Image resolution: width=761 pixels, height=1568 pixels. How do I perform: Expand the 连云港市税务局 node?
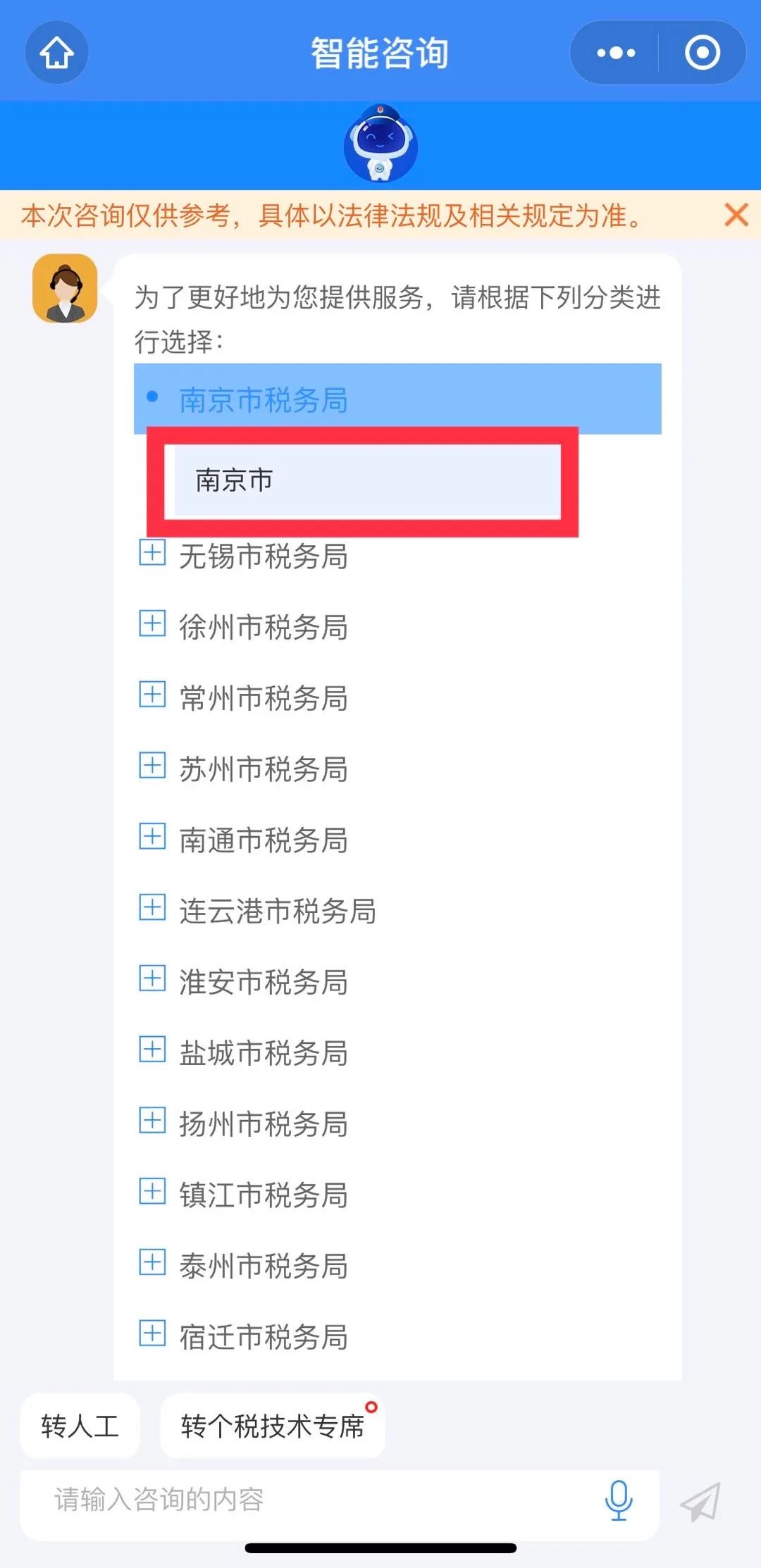point(152,907)
